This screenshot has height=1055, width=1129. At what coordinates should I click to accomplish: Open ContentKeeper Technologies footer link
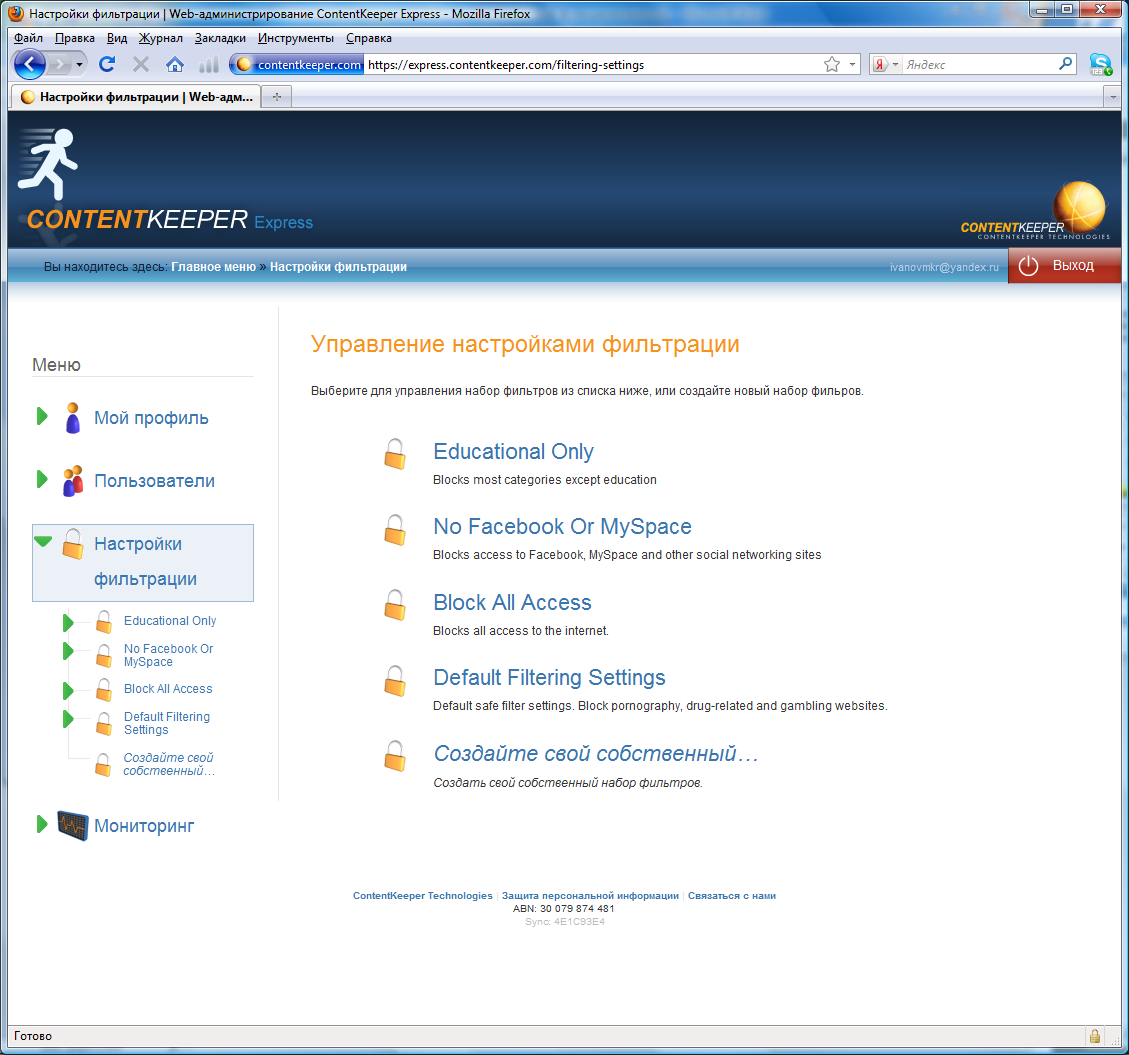click(x=423, y=896)
